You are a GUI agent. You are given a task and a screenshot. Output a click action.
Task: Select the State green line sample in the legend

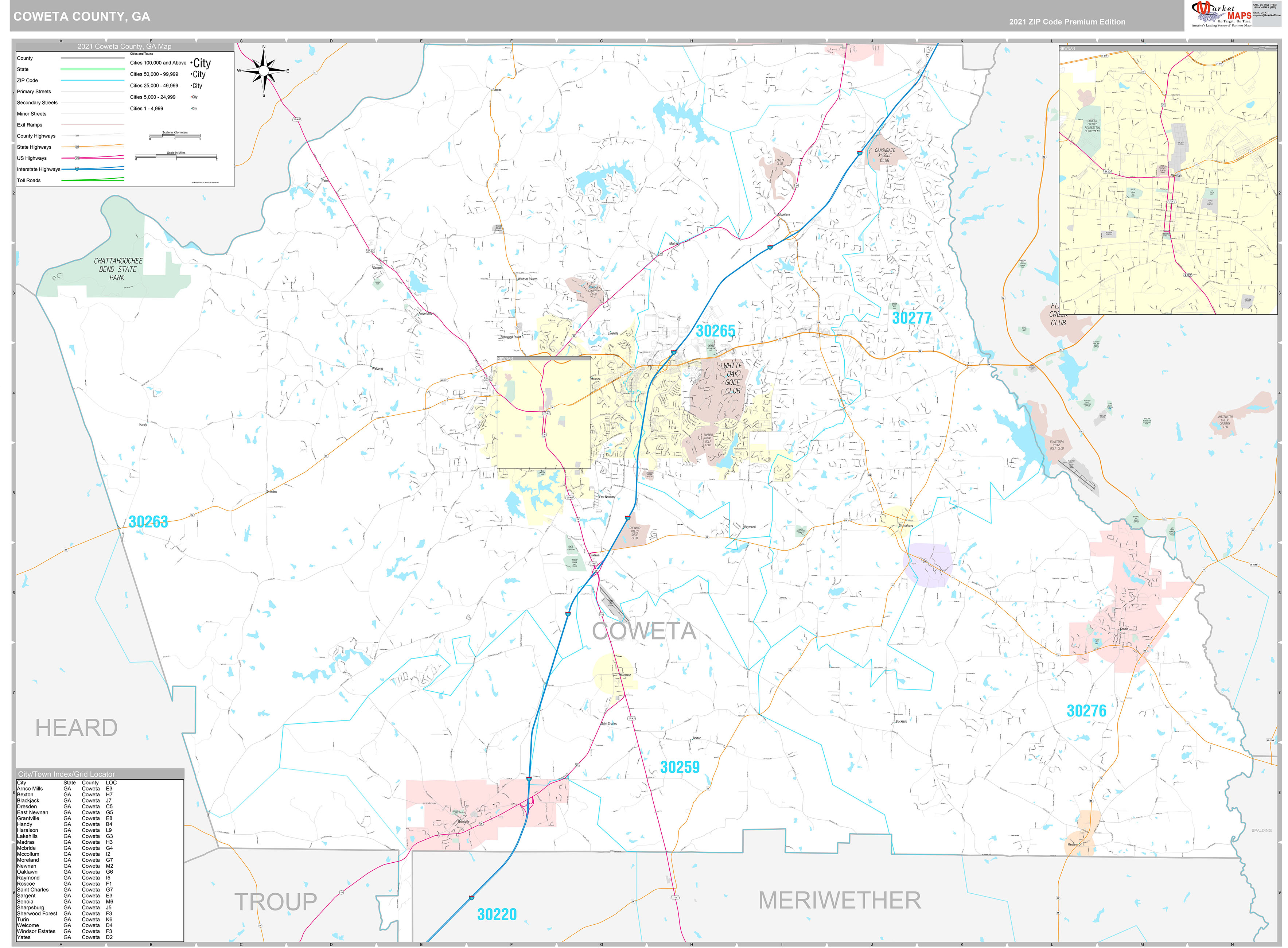92,69
